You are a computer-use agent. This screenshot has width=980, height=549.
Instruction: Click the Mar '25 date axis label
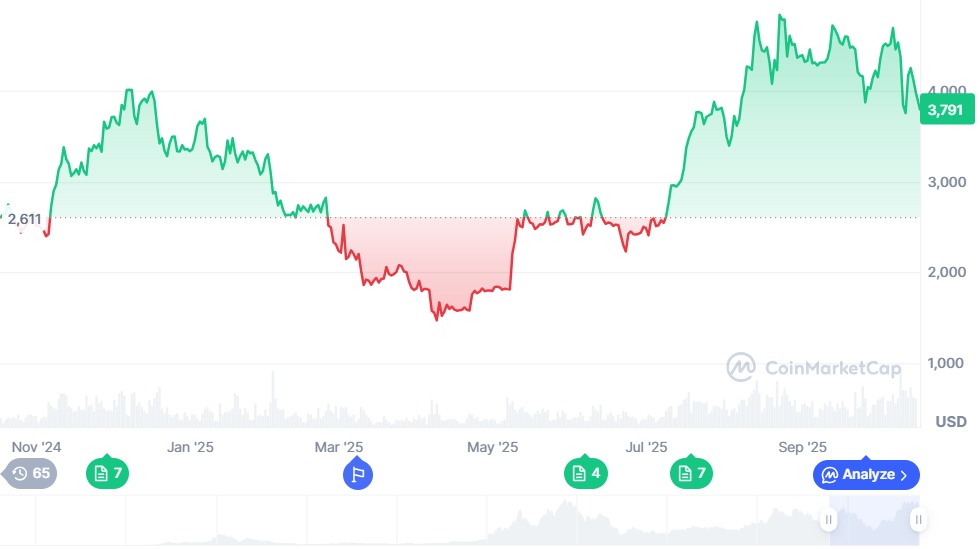pos(339,447)
